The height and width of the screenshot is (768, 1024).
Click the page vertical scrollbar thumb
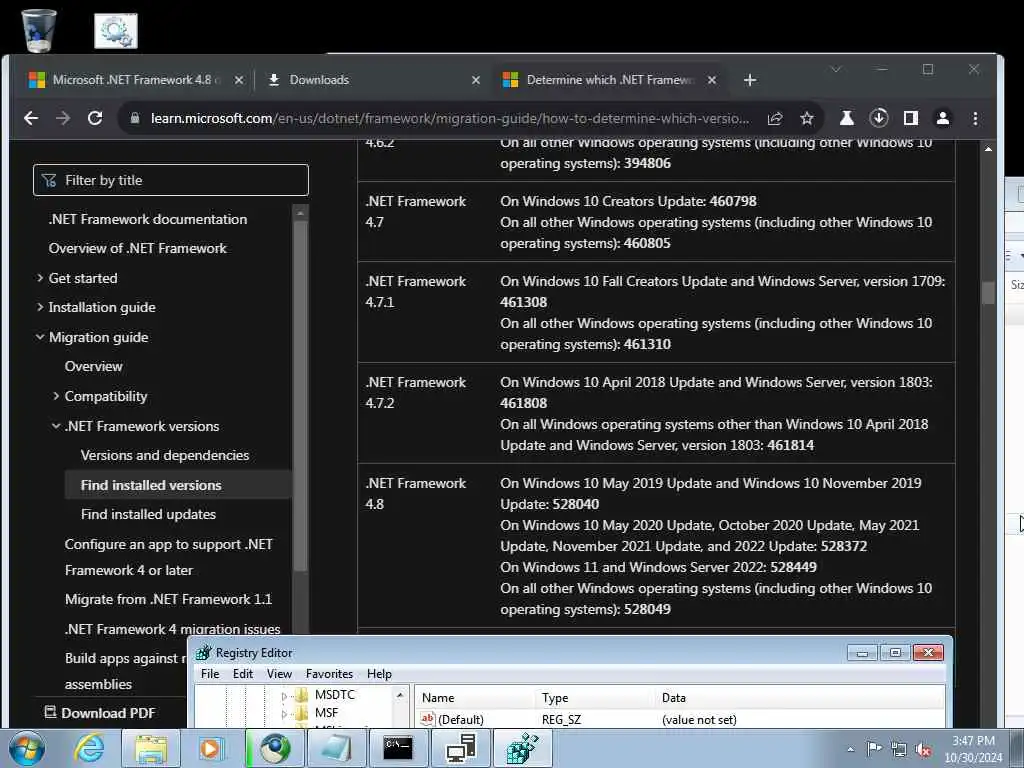(x=988, y=291)
